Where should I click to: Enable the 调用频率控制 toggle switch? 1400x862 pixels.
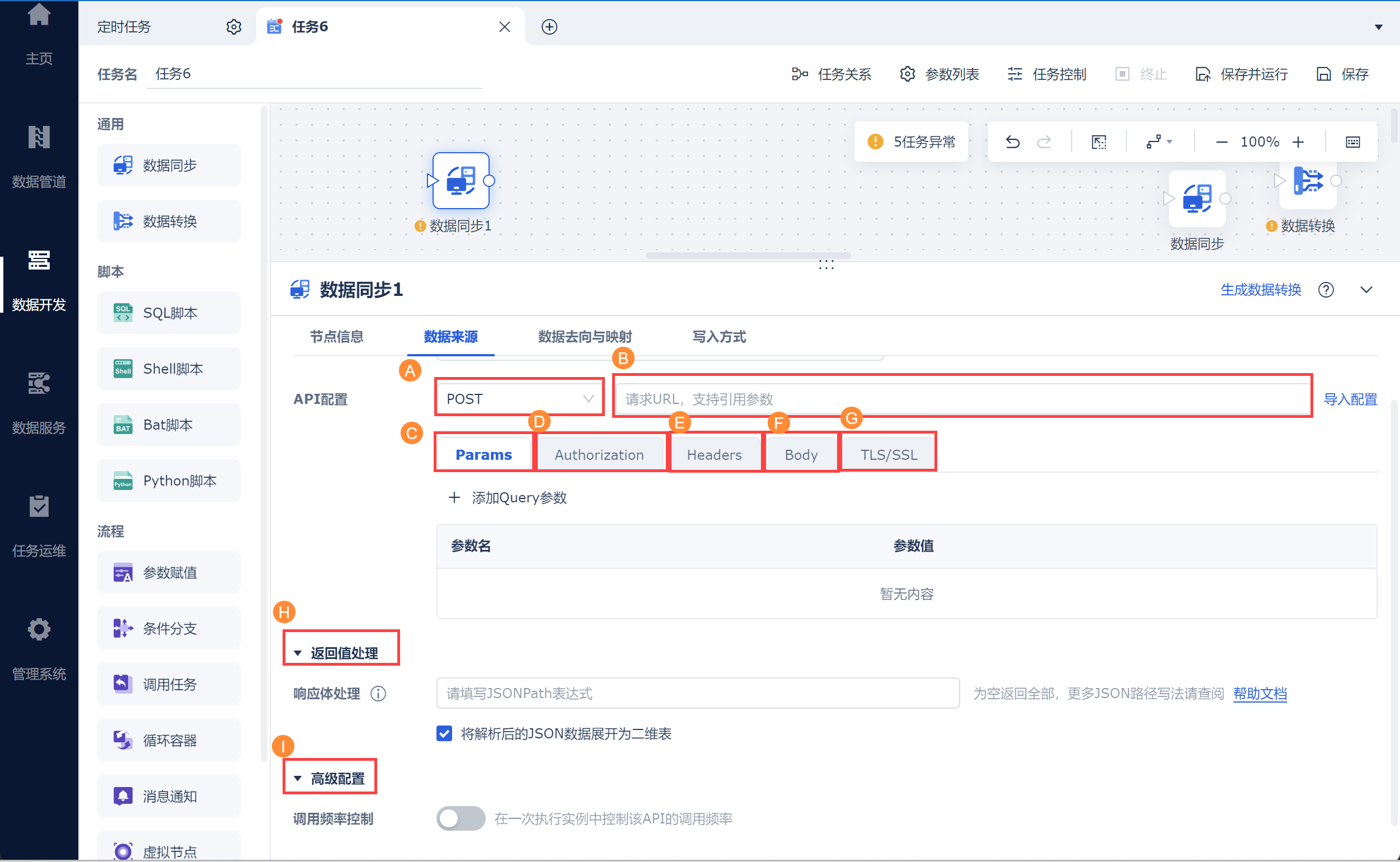tap(460, 819)
